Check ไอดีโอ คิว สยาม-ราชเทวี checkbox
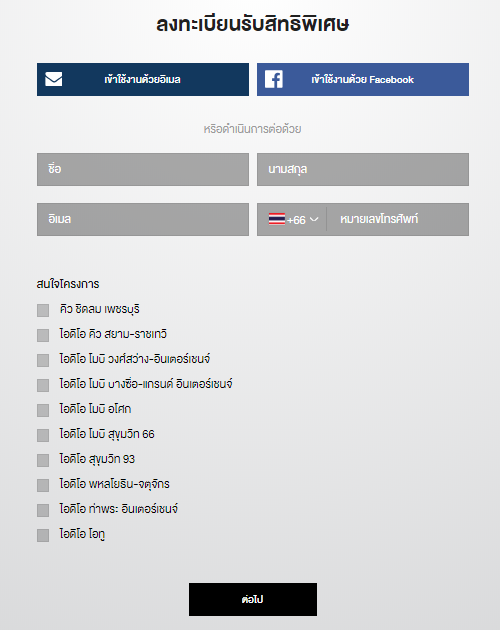This screenshot has height=630, width=500. coord(43,335)
